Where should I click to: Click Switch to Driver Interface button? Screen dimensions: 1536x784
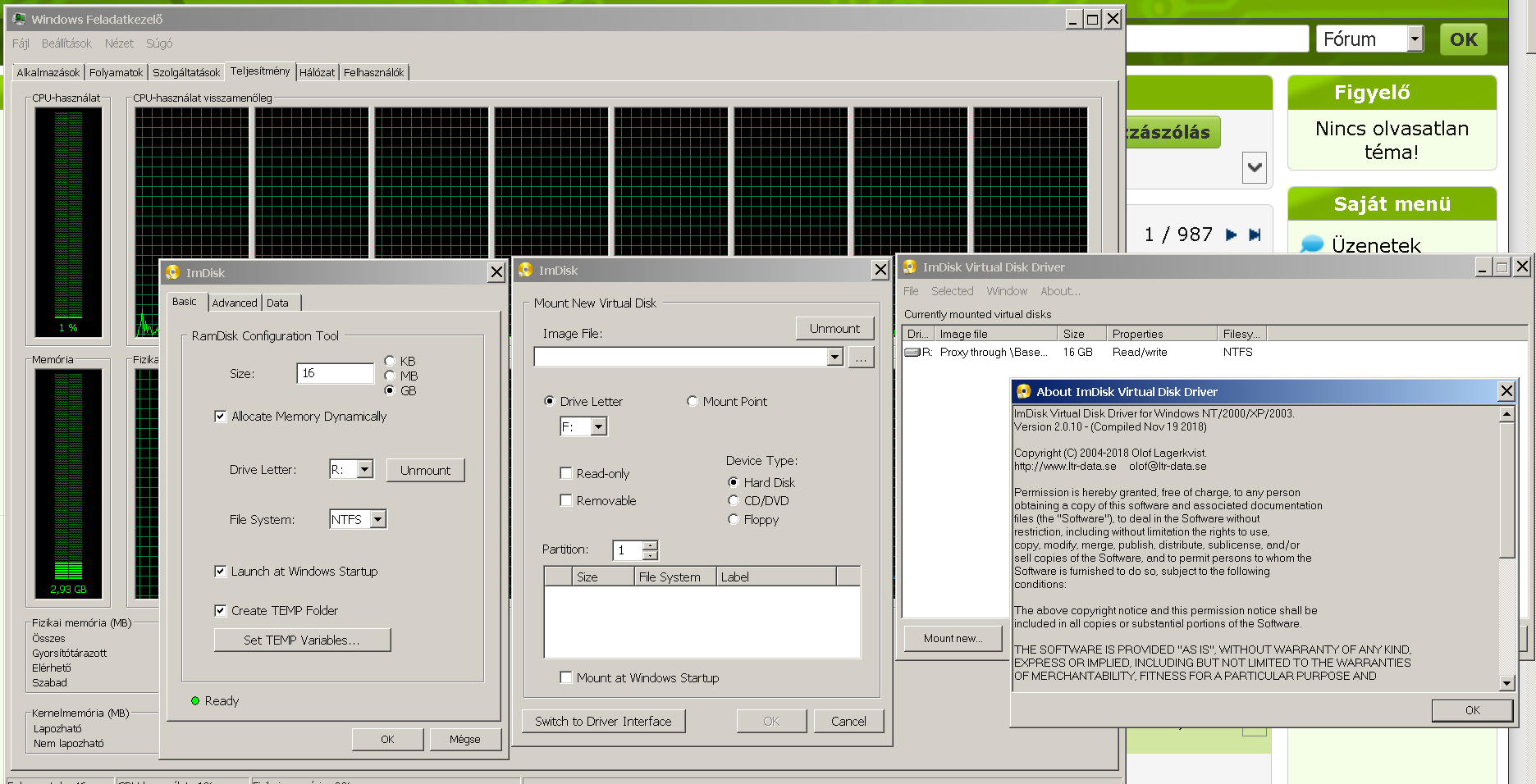pos(603,721)
